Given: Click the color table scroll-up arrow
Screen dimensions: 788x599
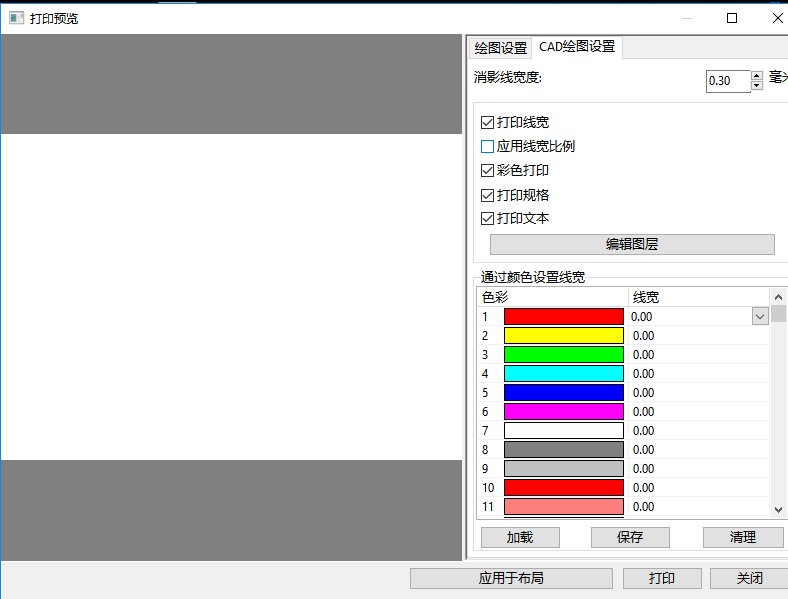Looking at the screenshot, I should point(778,297).
